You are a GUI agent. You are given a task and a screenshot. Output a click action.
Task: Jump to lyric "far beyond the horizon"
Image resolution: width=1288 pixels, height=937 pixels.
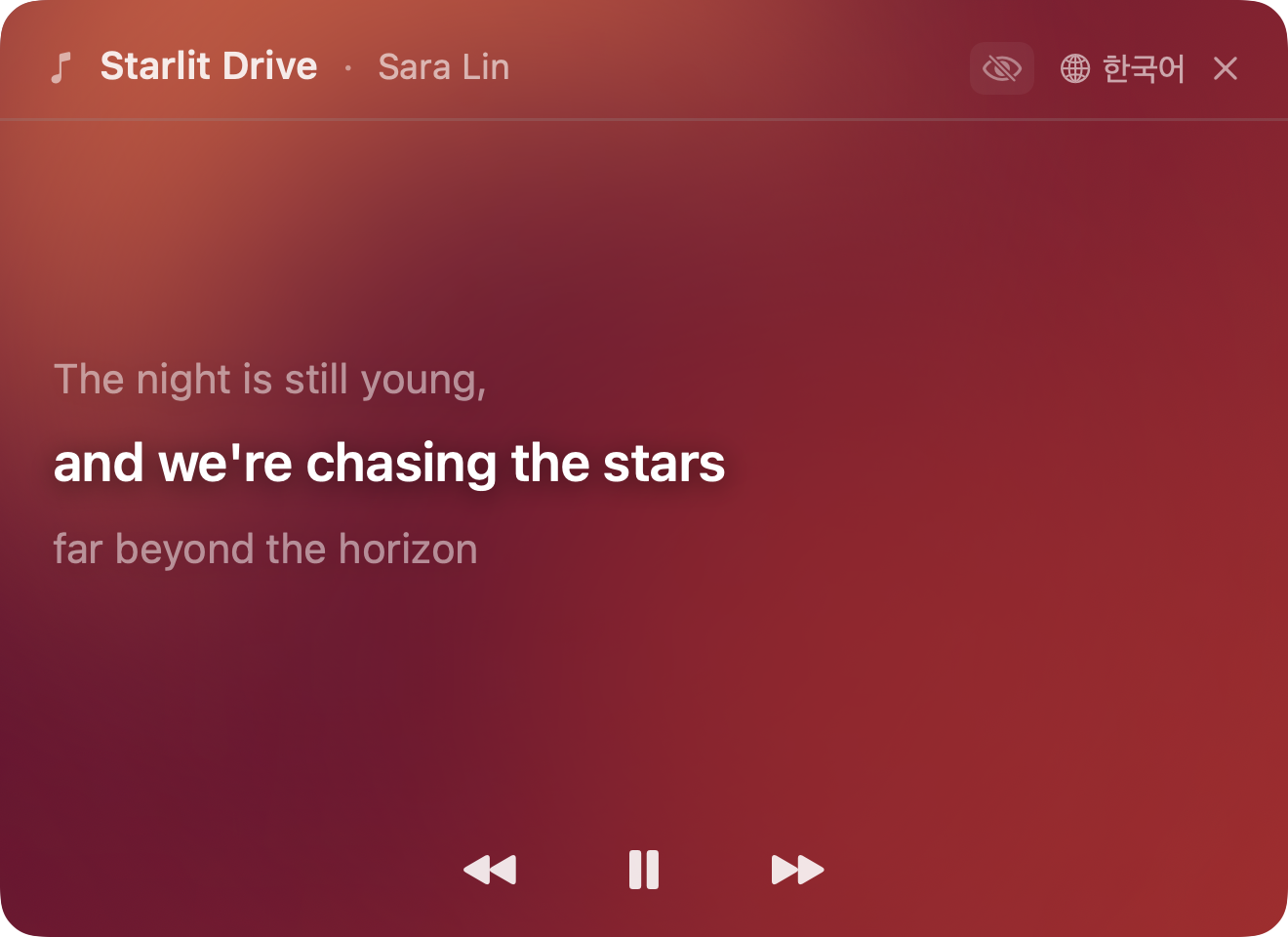(265, 549)
